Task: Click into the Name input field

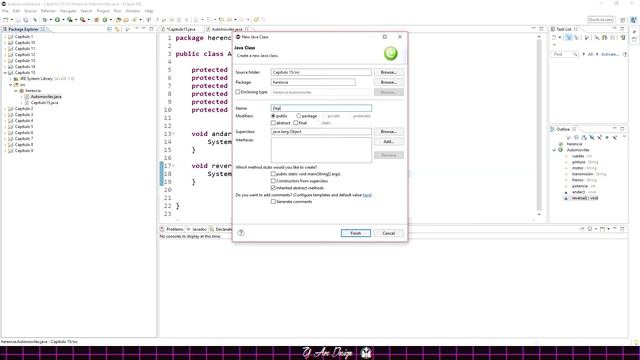Action: pos(321,108)
